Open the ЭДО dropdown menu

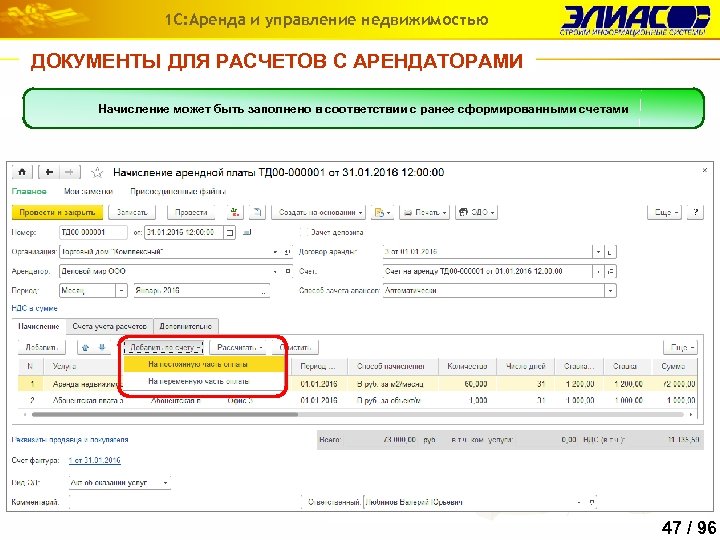476,212
